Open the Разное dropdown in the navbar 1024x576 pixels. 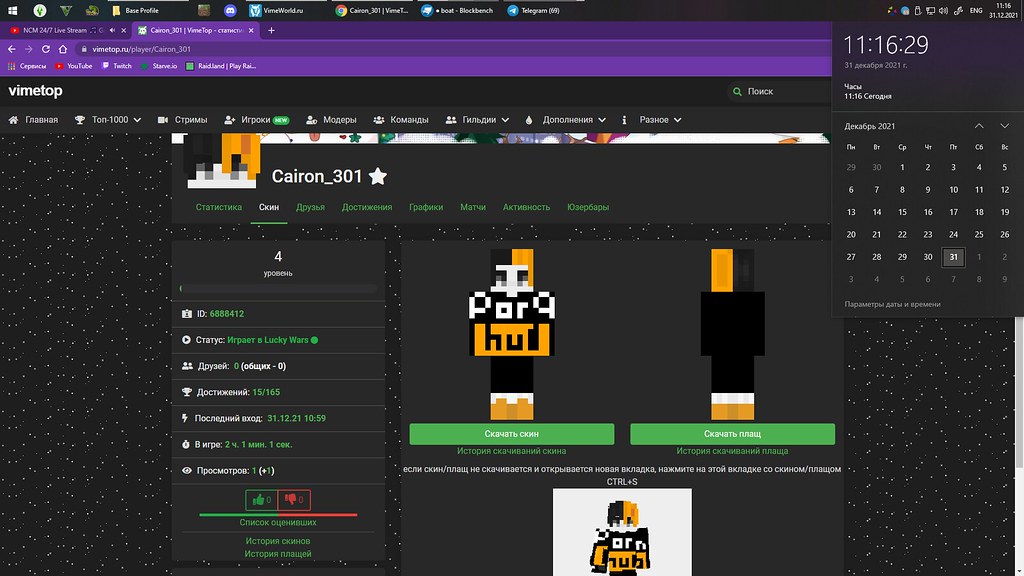pyautogui.click(x=652, y=120)
